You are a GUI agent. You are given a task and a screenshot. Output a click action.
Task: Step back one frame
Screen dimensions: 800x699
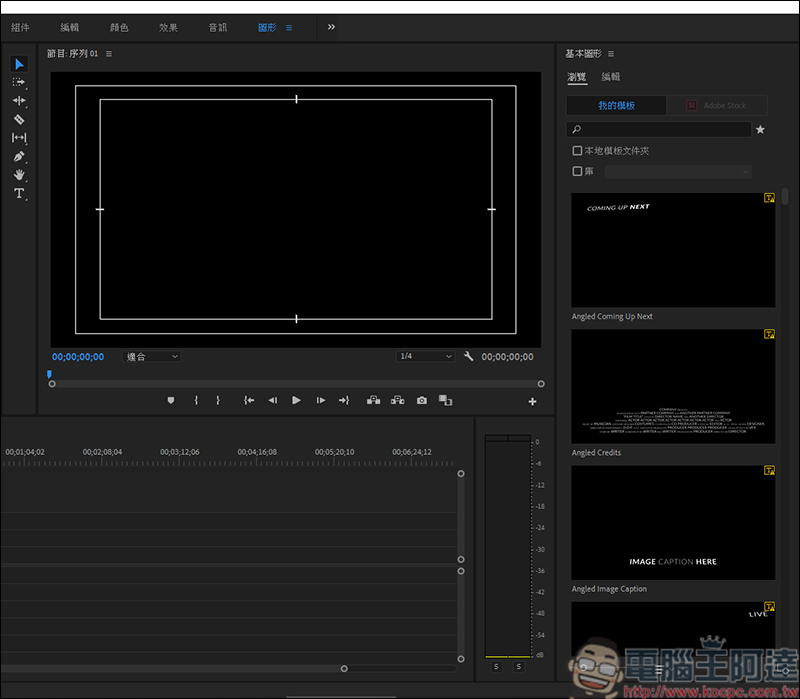(273, 401)
